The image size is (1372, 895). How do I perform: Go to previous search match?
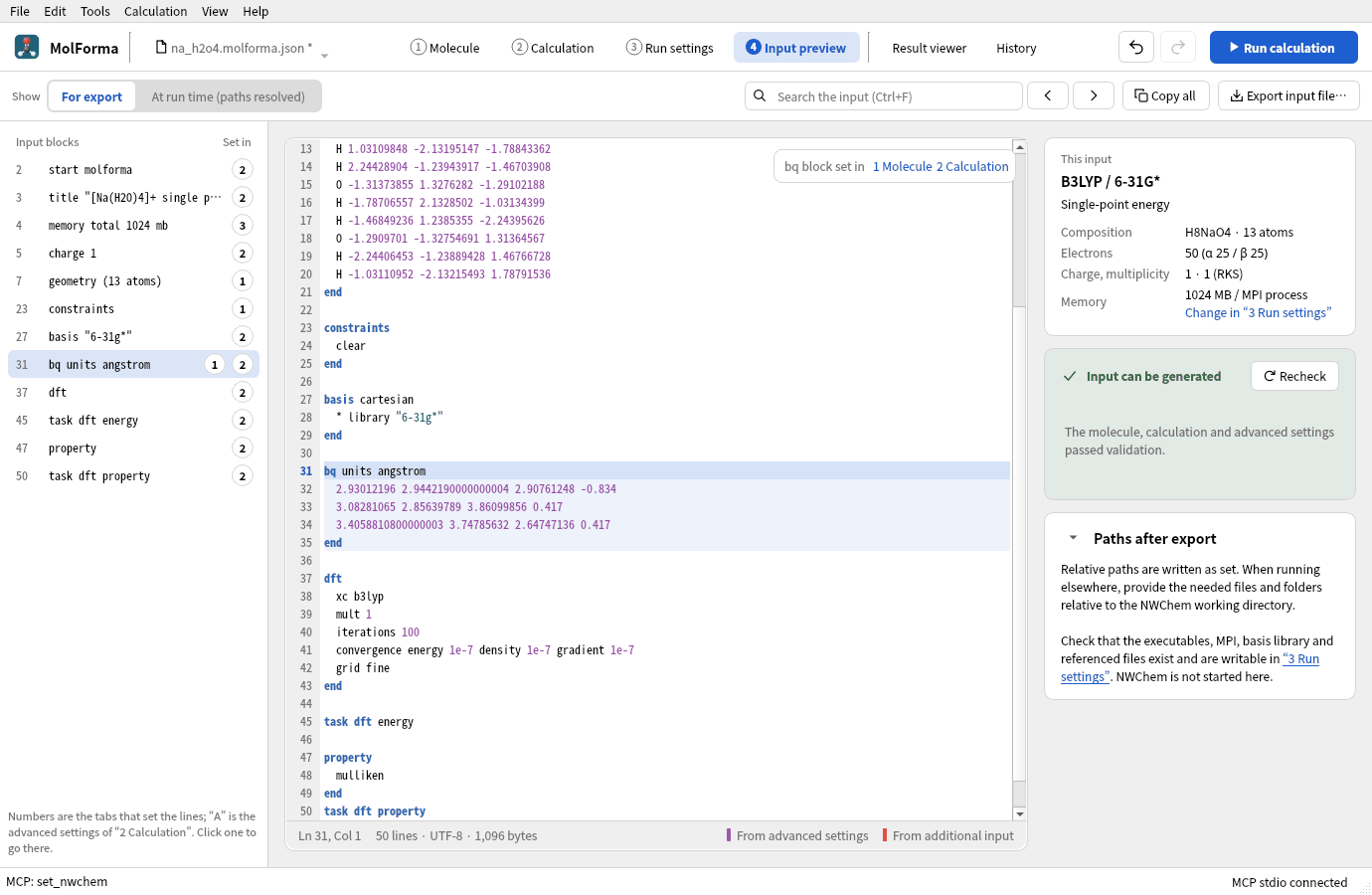coord(1048,95)
